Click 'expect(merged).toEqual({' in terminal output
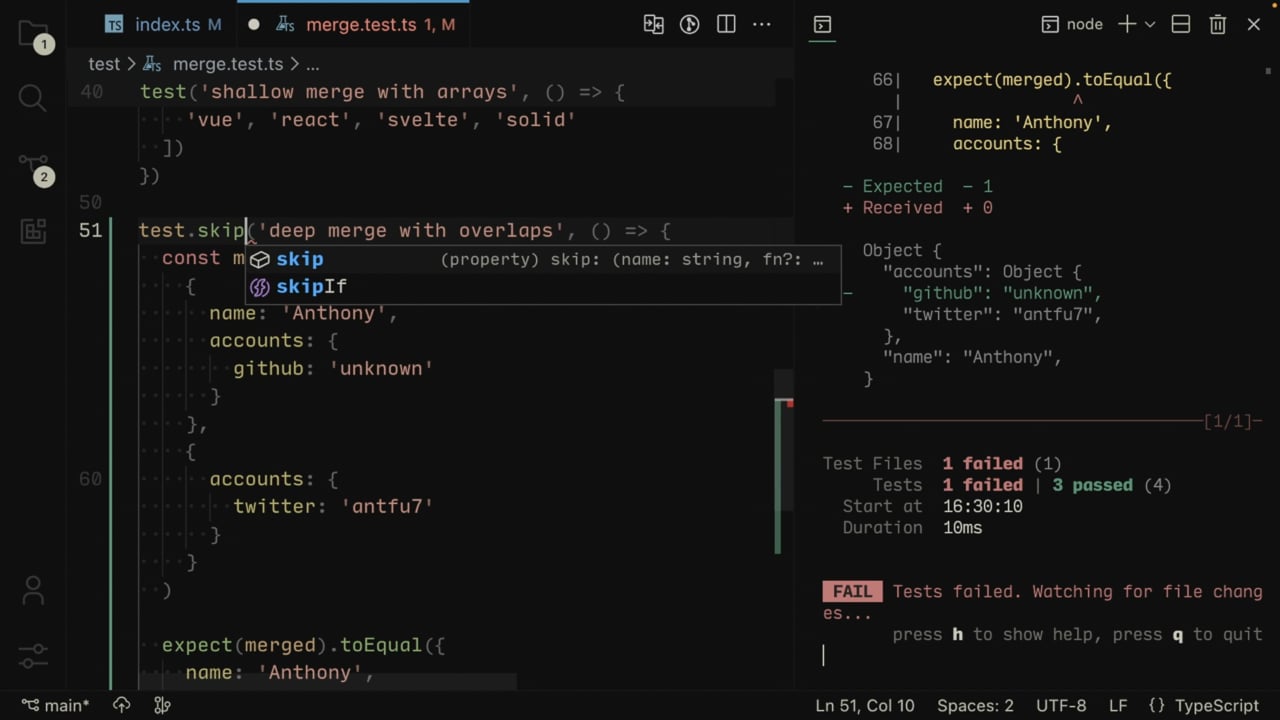This screenshot has width=1280, height=720. click(1052, 79)
